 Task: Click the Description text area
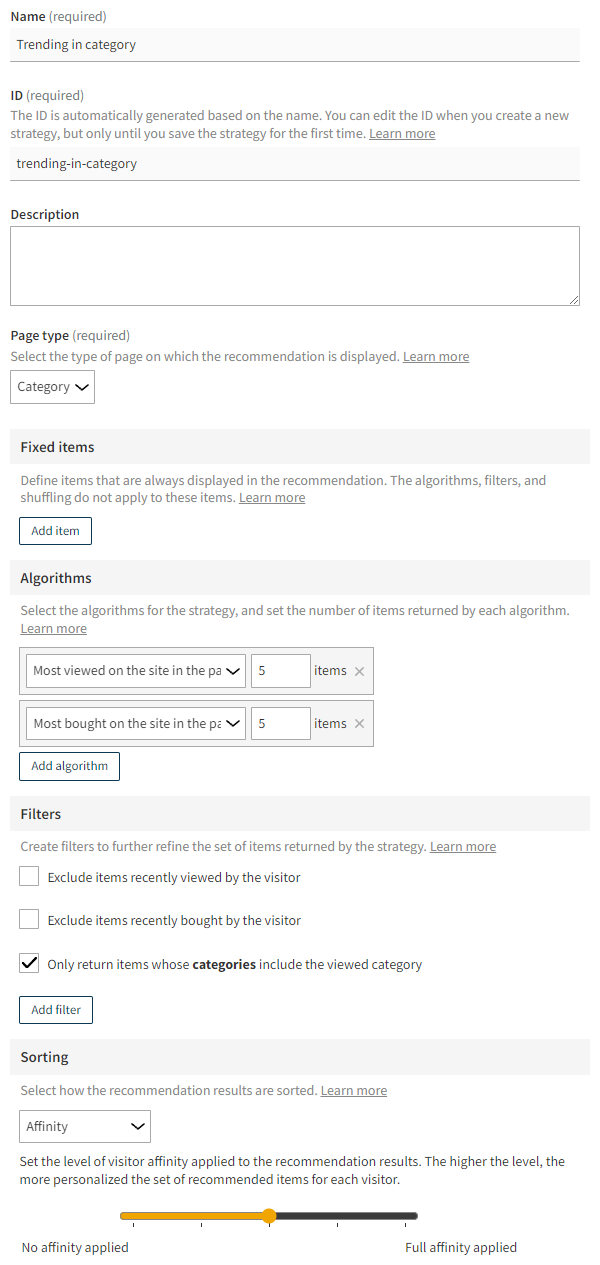295,265
